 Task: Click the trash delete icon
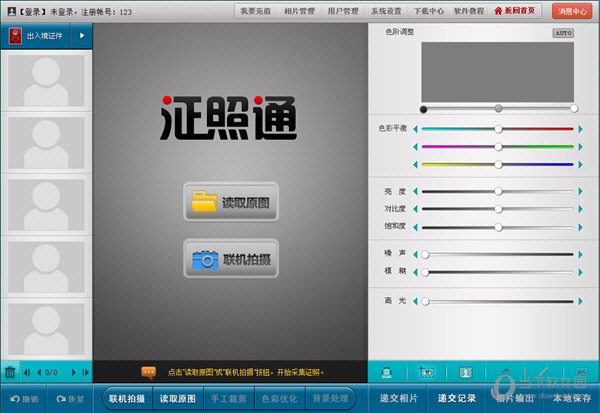pyautogui.click(x=10, y=372)
